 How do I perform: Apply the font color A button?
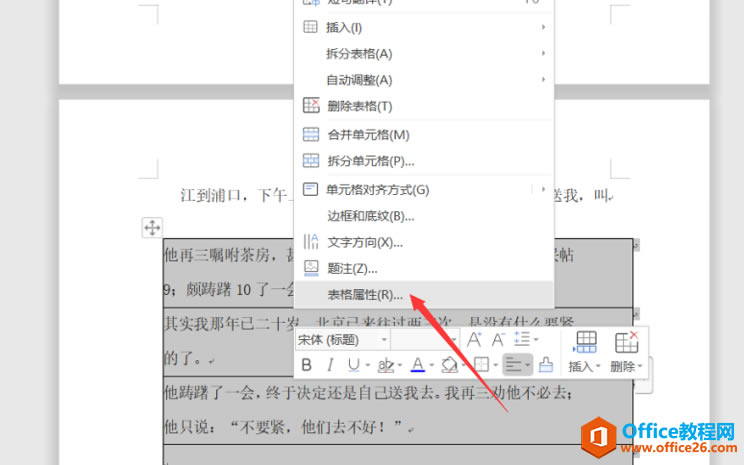pos(418,365)
